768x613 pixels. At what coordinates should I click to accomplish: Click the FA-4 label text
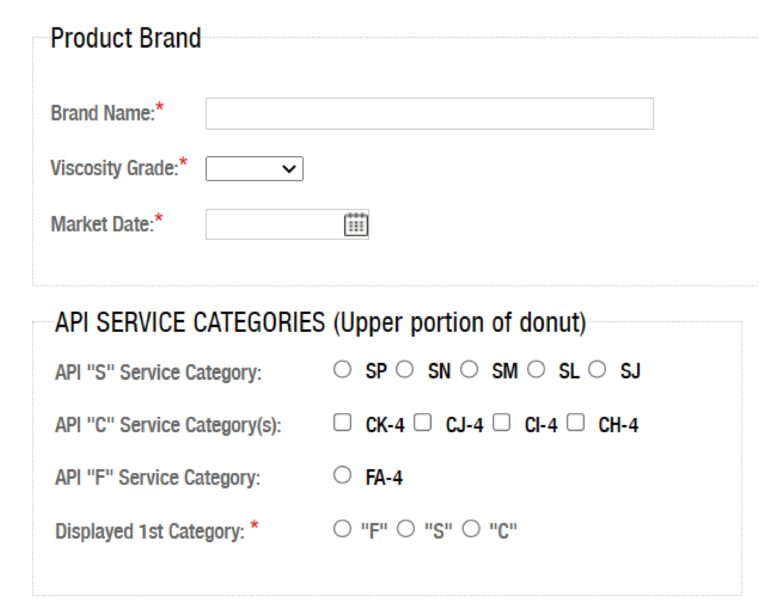(x=384, y=478)
